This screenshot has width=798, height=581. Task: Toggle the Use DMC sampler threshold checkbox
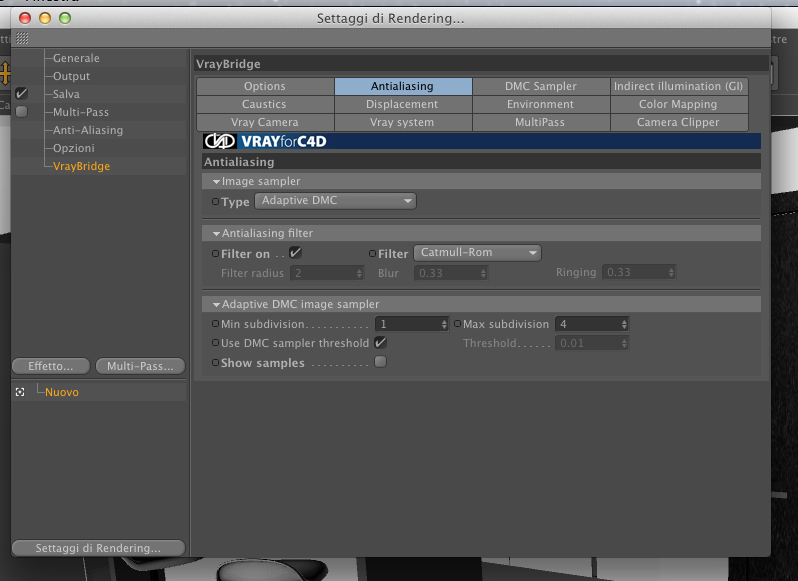pyautogui.click(x=380, y=342)
